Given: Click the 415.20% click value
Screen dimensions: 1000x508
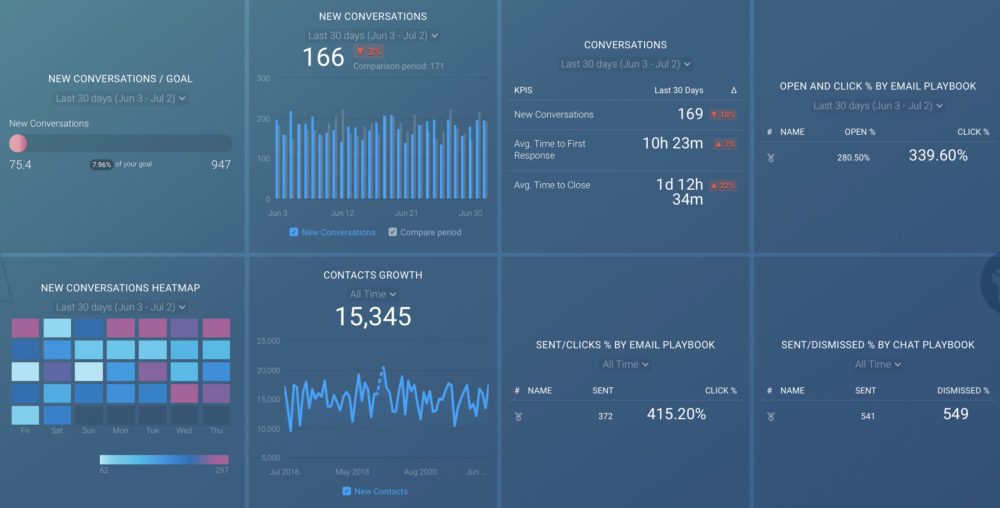Looking at the screenshot, I should click(676, 414).
